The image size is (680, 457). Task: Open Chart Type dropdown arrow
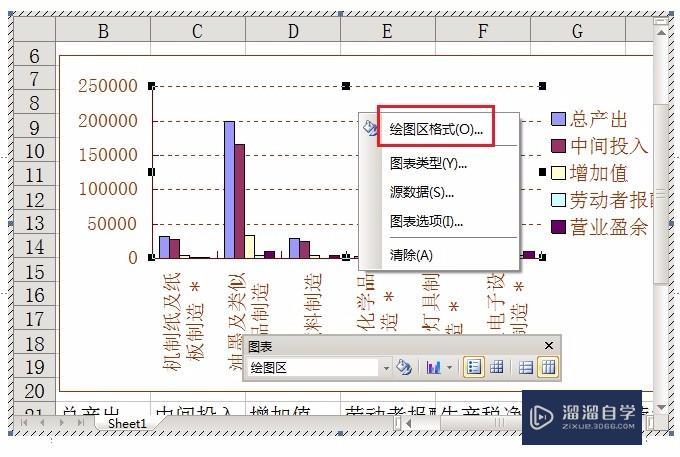[x=449, y=368]
